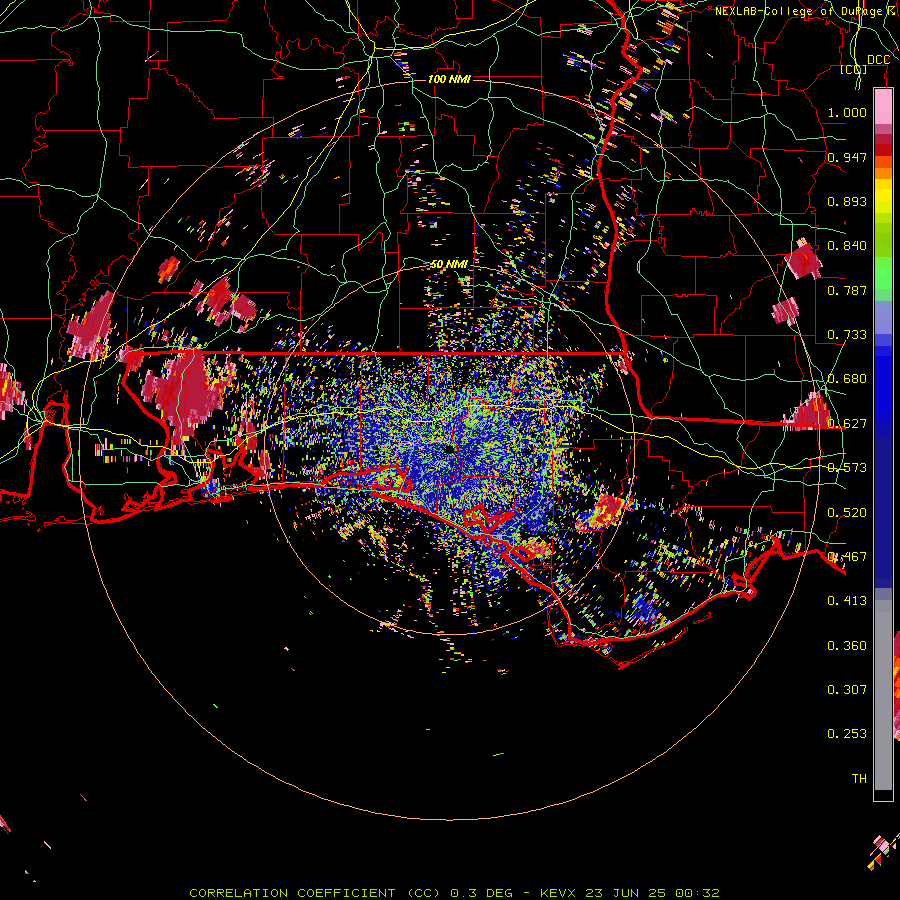Select the 0.253 value on the scale

point(847,734)
